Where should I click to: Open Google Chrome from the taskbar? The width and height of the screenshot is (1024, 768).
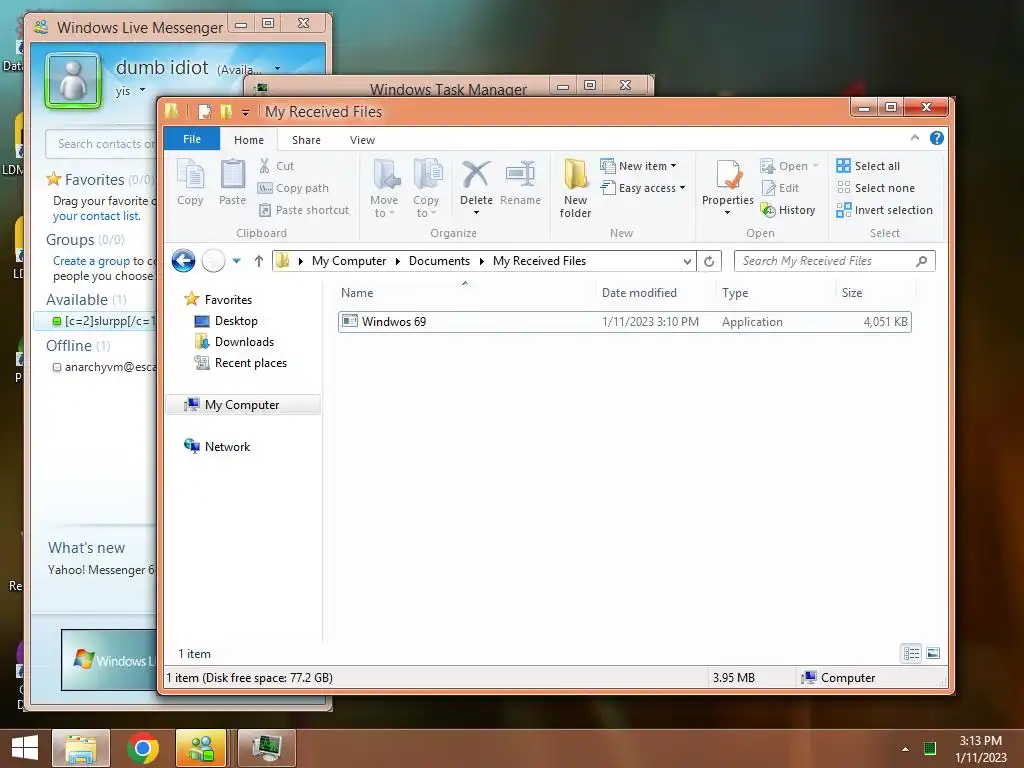tap(143, 748)
